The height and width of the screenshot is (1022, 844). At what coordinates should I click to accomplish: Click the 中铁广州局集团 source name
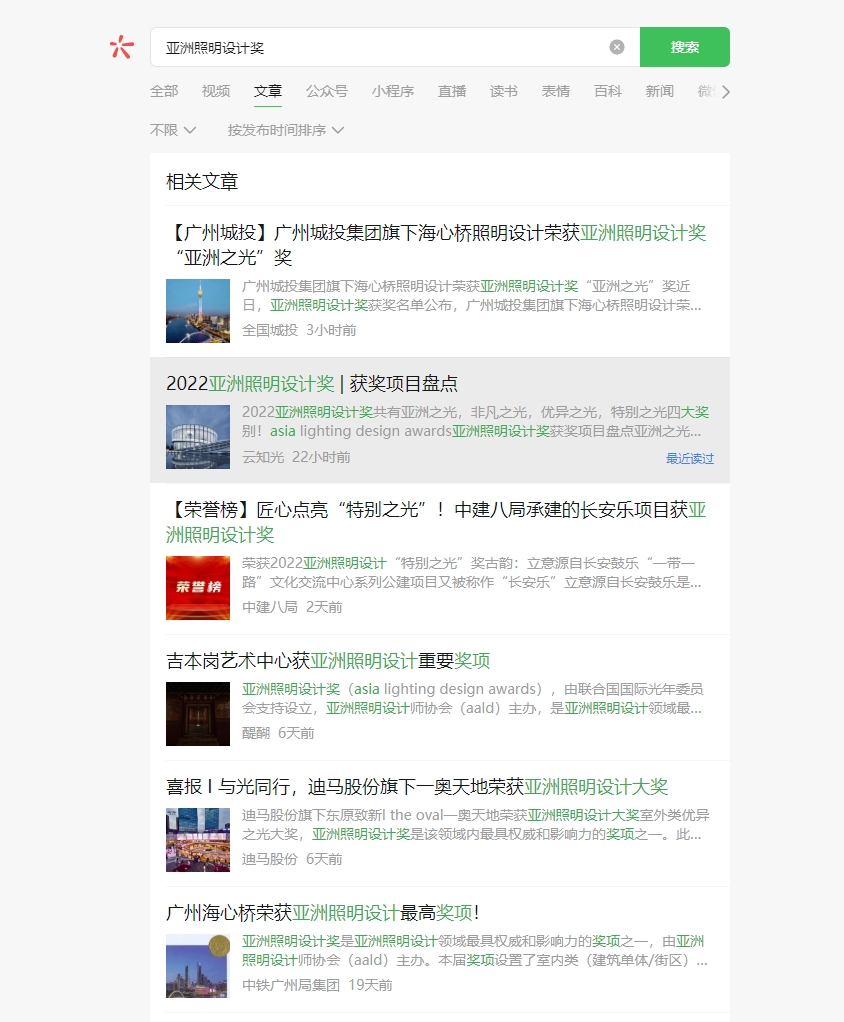291,985
